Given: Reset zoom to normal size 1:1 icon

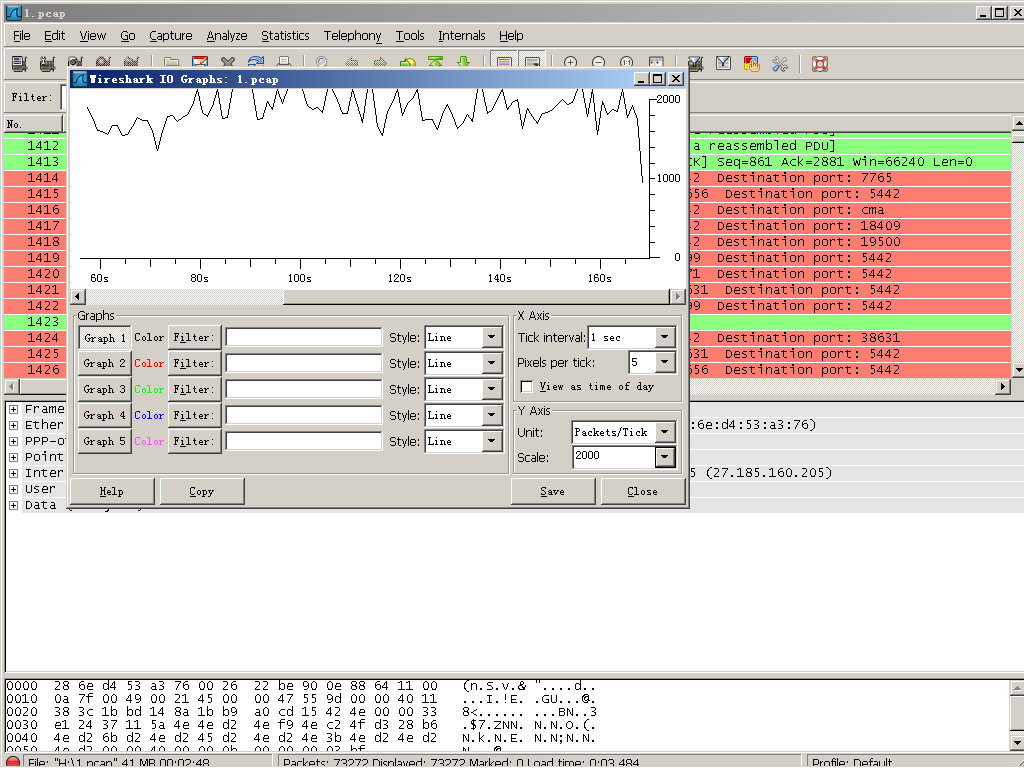Looking at the screenshot, I should click(x=626, y=63).
